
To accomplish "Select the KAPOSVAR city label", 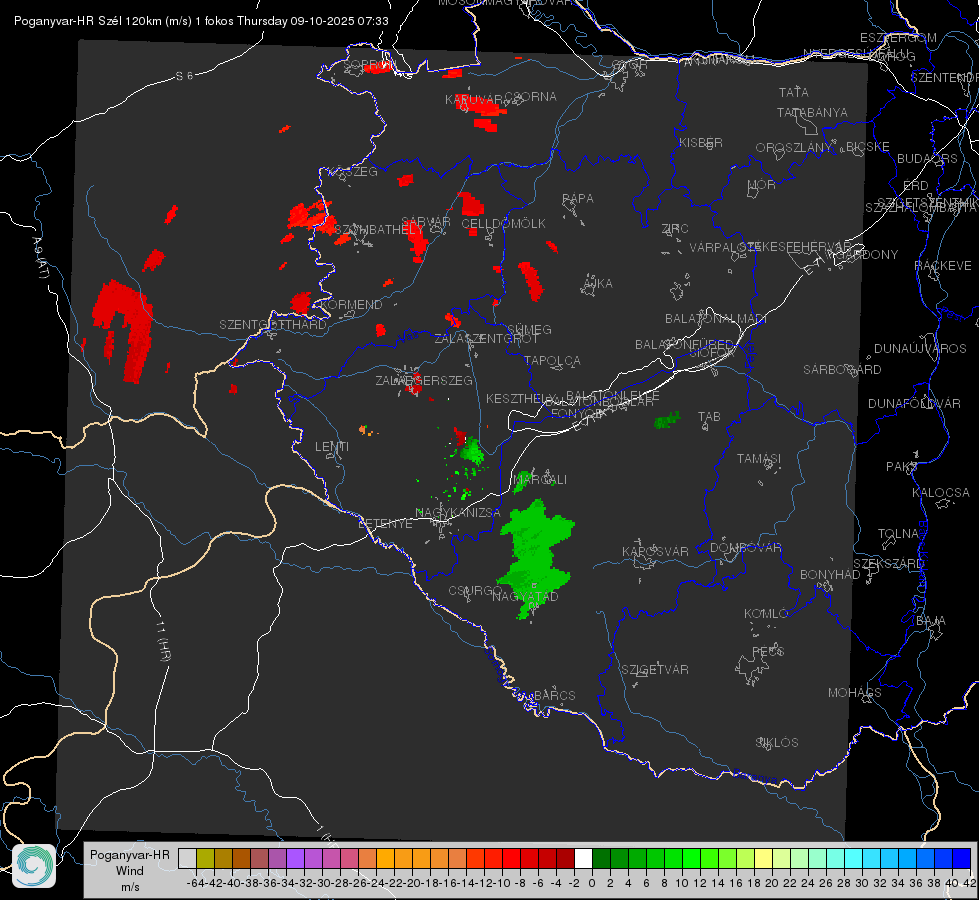I will 655,551.
